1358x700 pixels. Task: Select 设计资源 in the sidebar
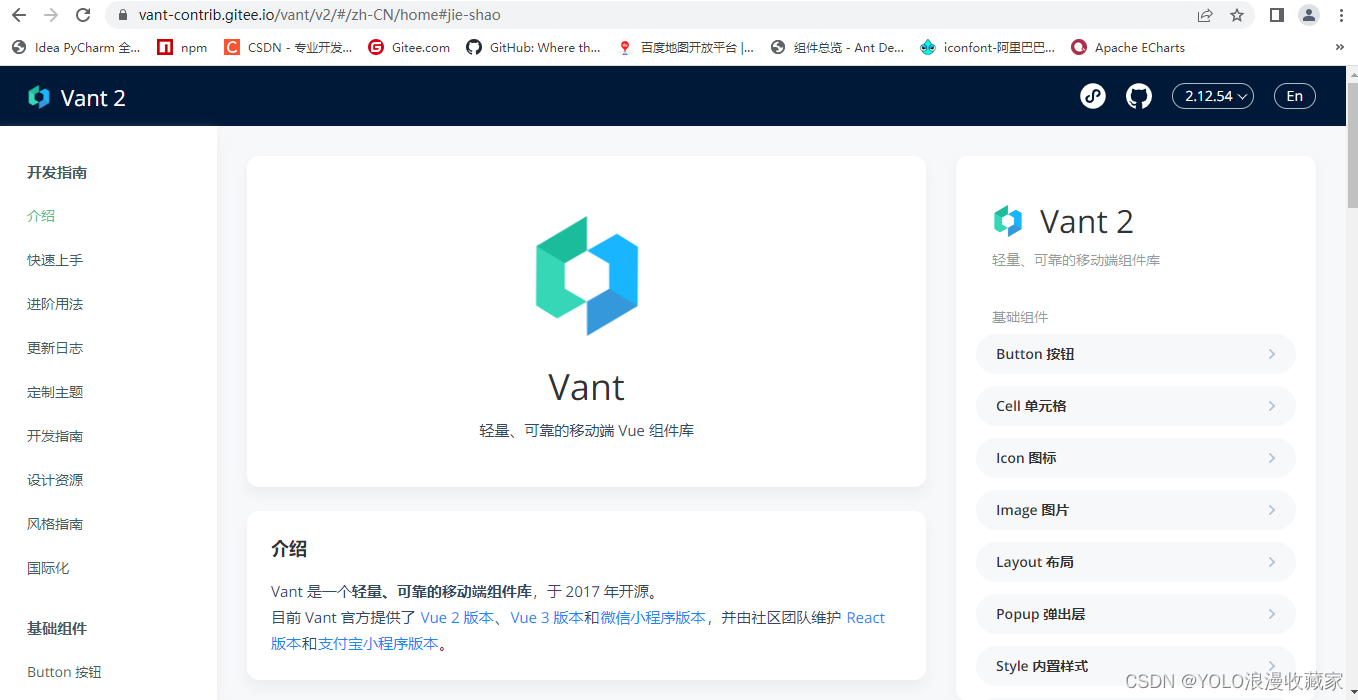55,480
